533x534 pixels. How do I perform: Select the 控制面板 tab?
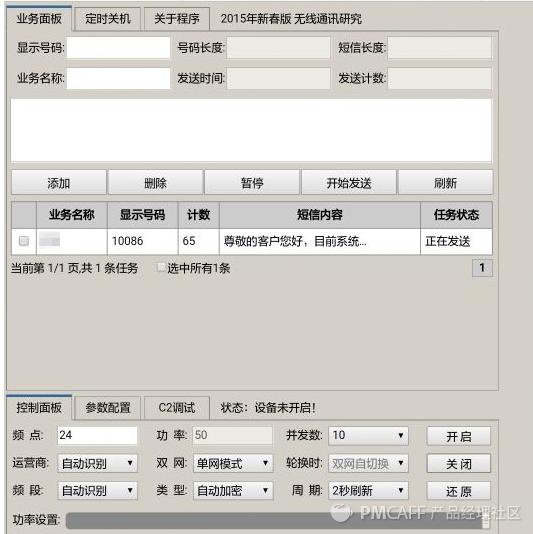click(x=39, y=407)
